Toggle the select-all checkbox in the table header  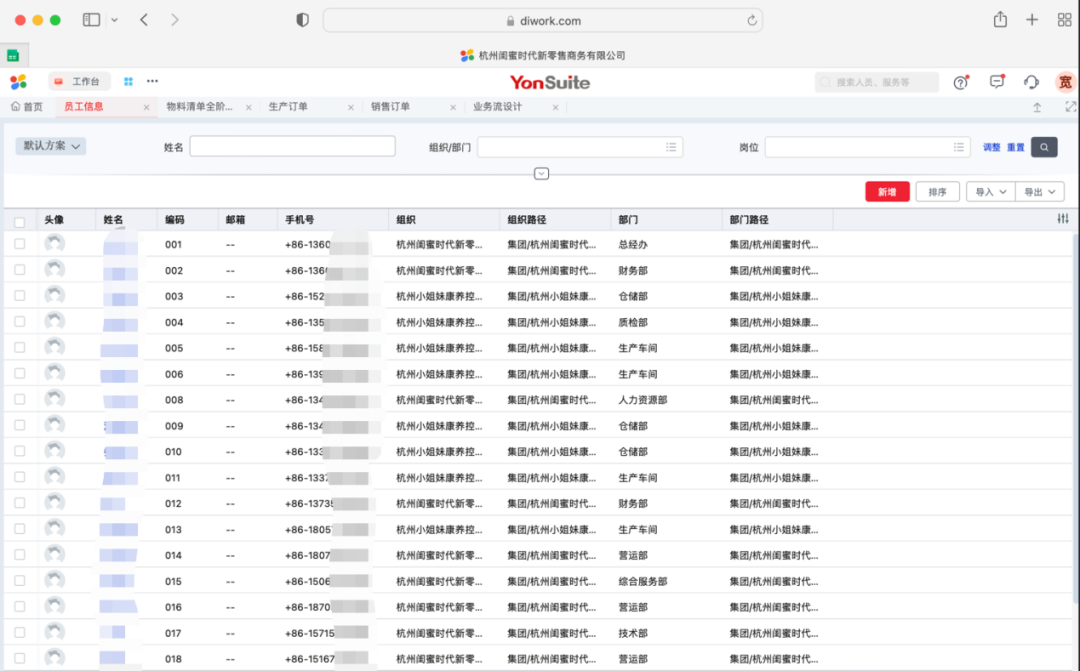coord(19,222)
